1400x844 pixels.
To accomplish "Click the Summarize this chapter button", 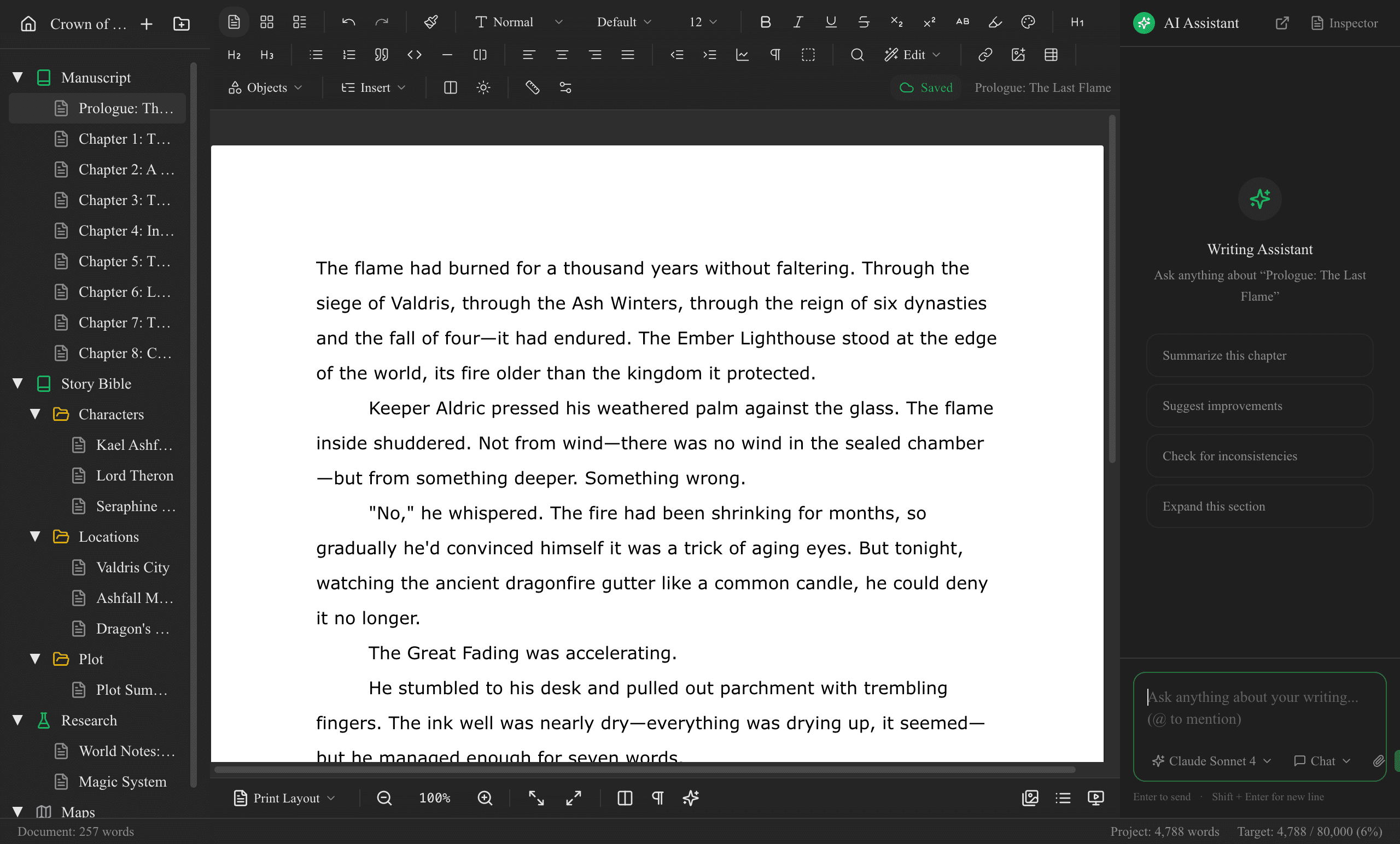I will click(x=1259, y=355).
